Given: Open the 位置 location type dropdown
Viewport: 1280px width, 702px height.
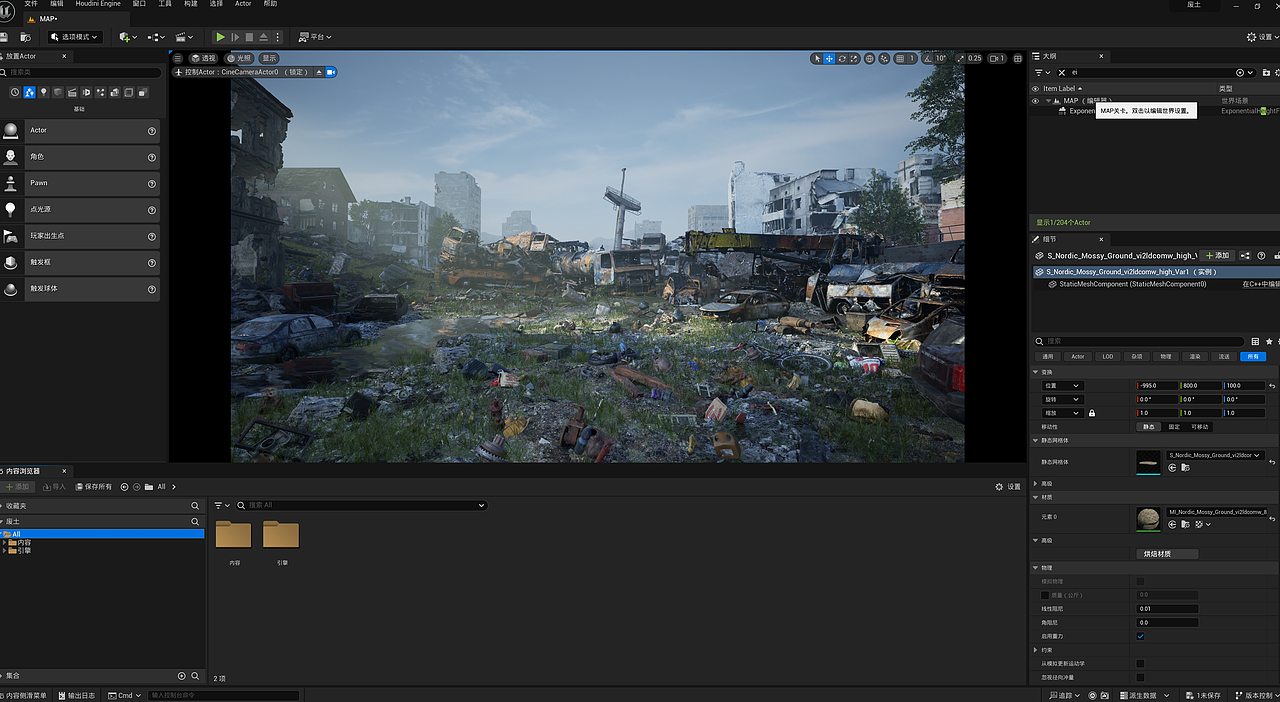Looking at the screenshot, I should (1062, 385).
